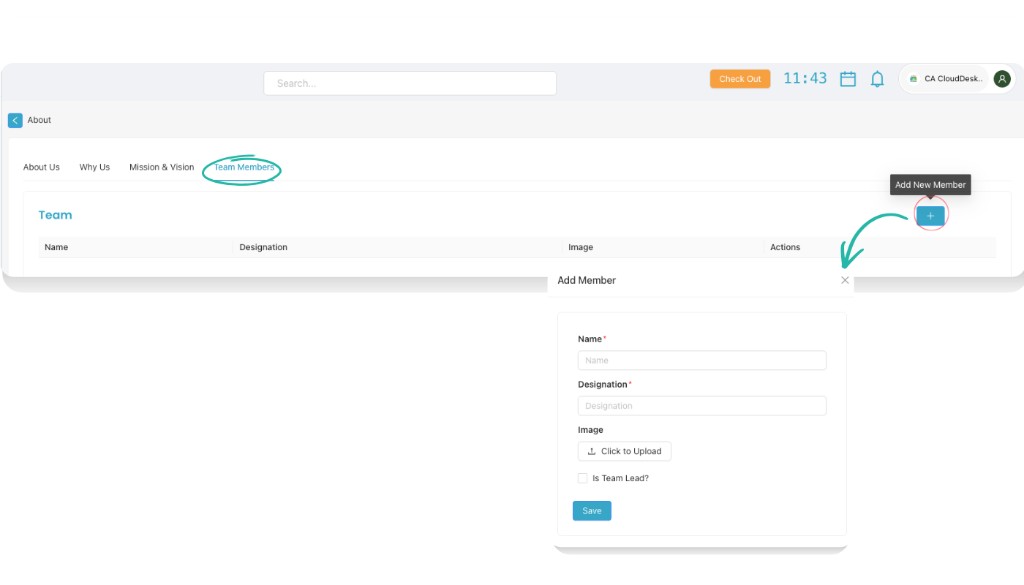
Task: Click the upload icon in Image field
Action: pyautogui.click(x=592, y=452)
